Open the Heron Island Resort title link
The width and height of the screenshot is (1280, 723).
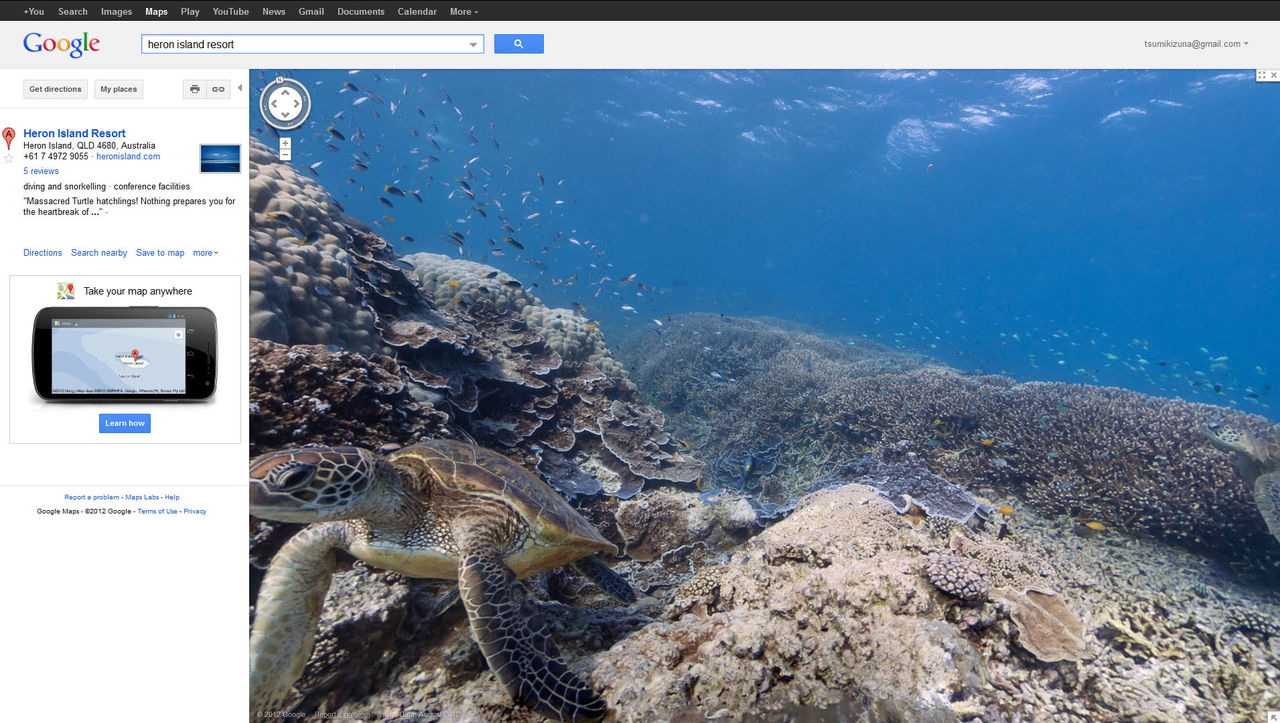(x=75, y=133)
